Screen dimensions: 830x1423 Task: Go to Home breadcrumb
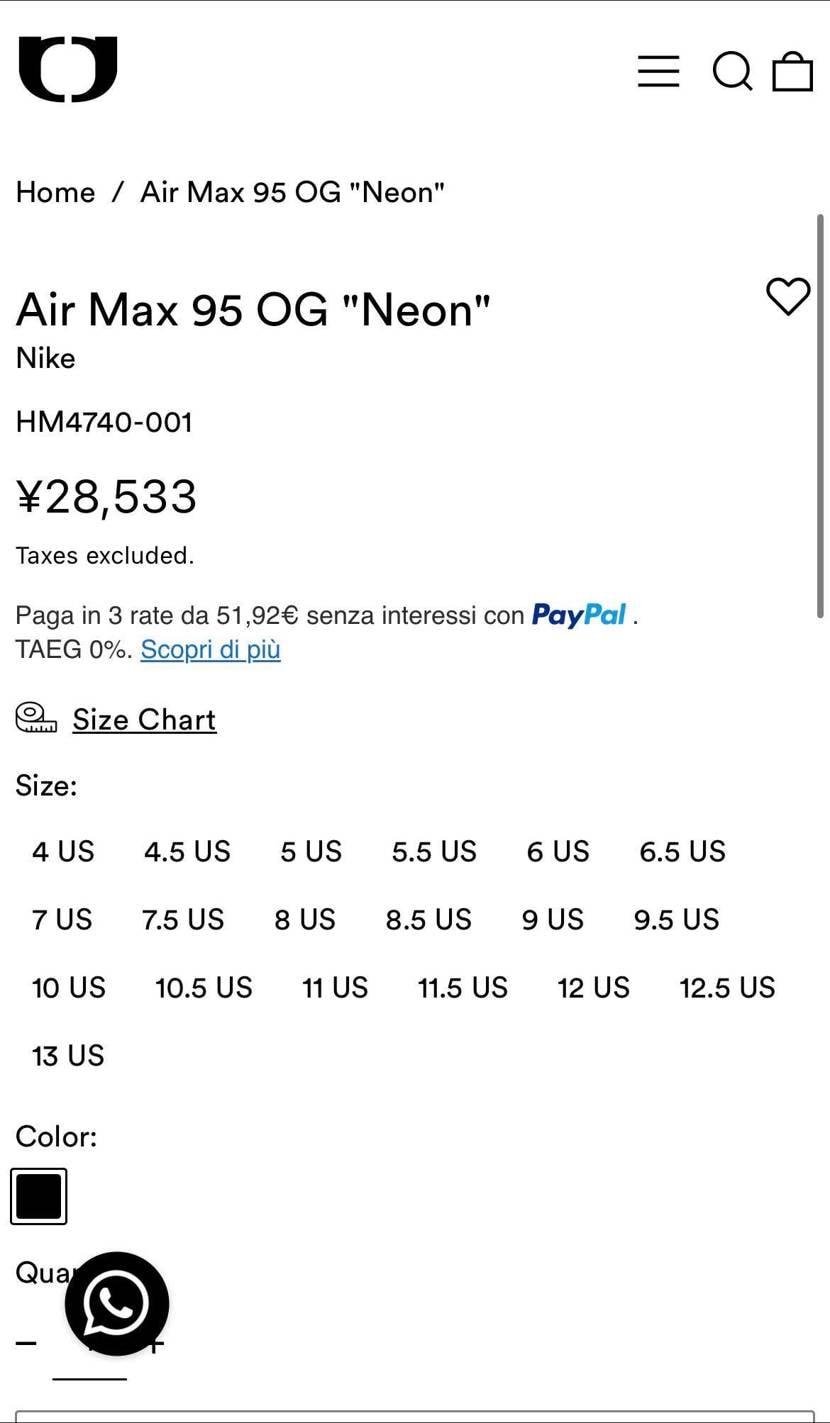(56, 192)
